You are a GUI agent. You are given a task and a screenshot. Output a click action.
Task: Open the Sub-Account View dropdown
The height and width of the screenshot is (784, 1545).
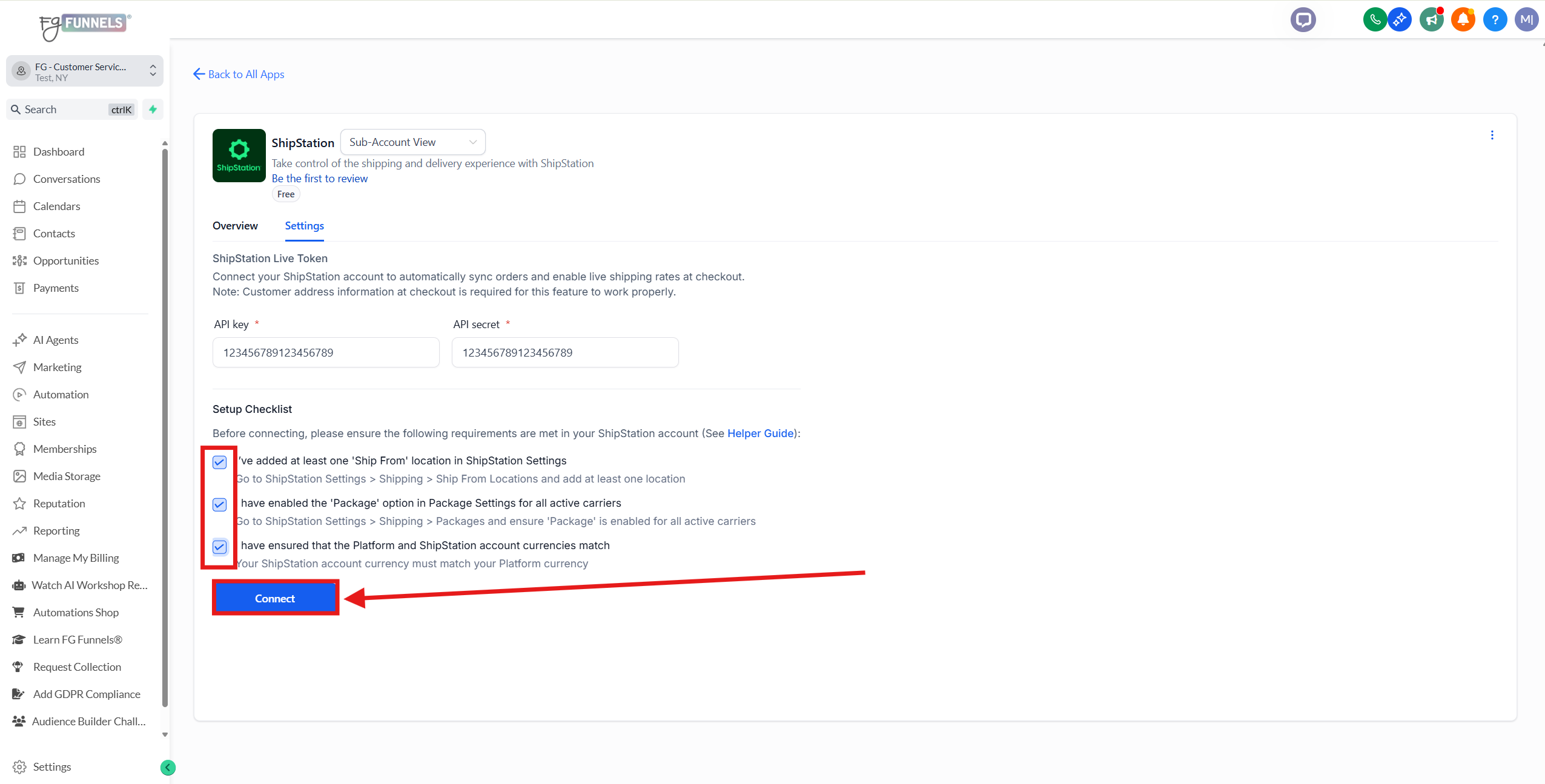412,142
